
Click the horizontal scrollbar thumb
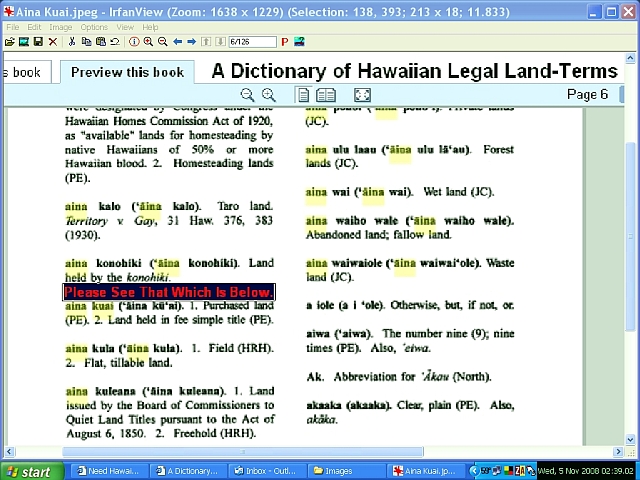tap(242, 451)
